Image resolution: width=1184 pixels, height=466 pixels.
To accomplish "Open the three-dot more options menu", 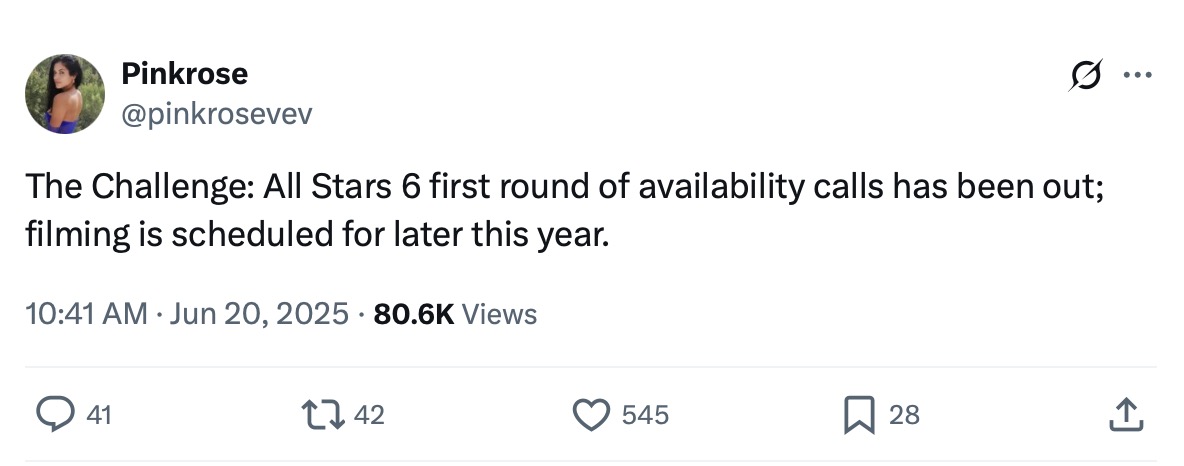I will coord(1138,75).
